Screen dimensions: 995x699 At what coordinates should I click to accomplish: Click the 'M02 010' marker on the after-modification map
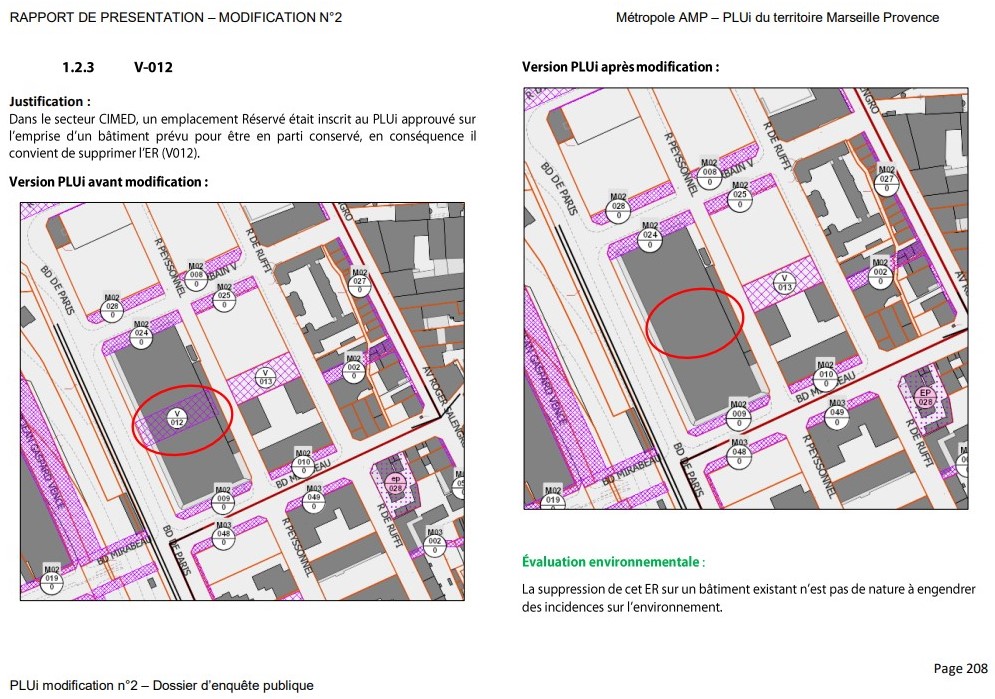click(826, 376)
